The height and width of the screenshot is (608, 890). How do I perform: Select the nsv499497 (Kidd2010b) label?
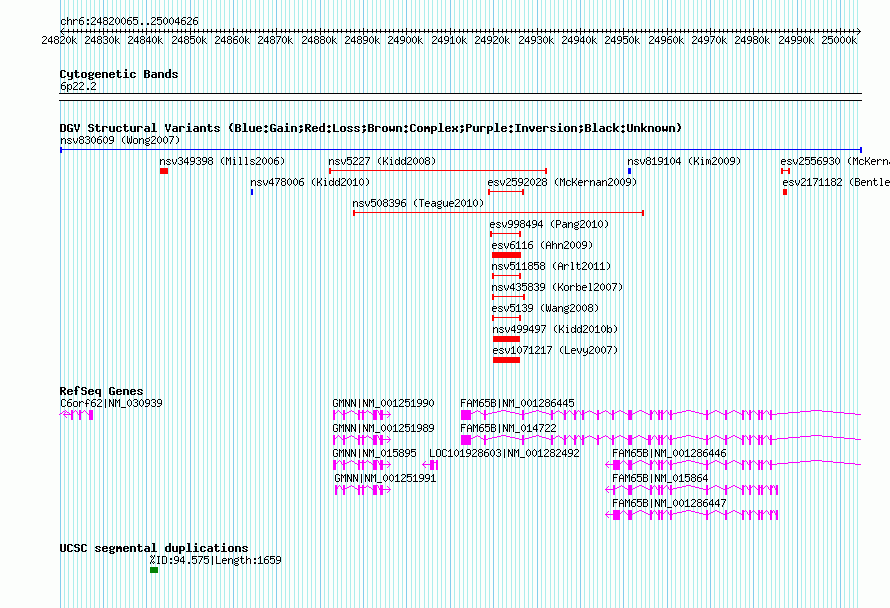click(x=555, y=329)
